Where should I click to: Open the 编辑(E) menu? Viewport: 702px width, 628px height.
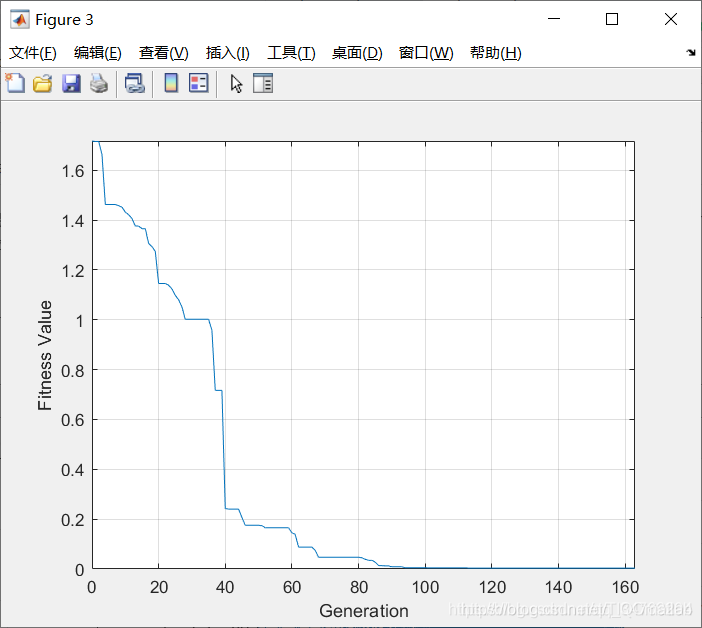click(x=98, y=53)
